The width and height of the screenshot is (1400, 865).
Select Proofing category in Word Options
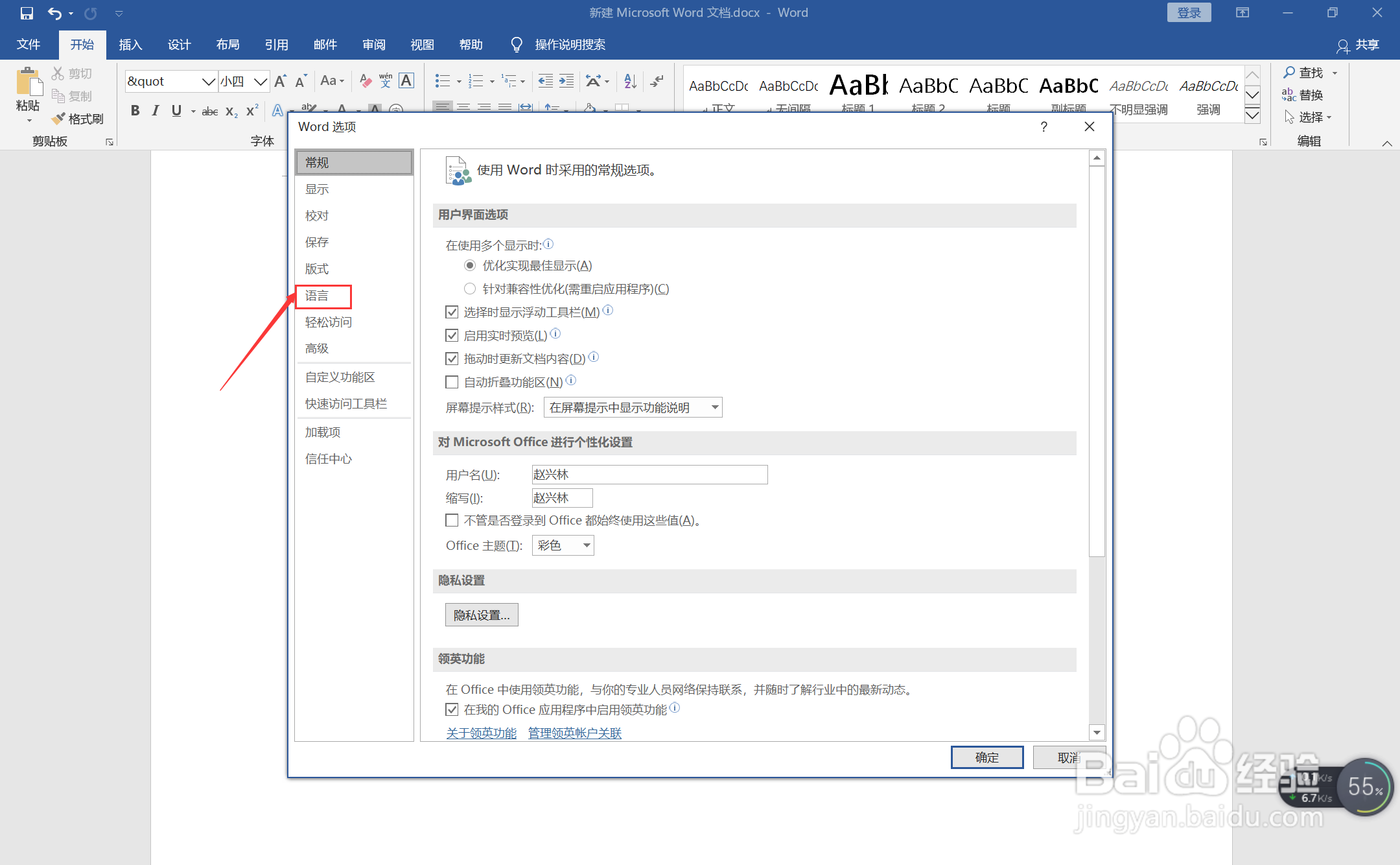[x=354, y=216]
